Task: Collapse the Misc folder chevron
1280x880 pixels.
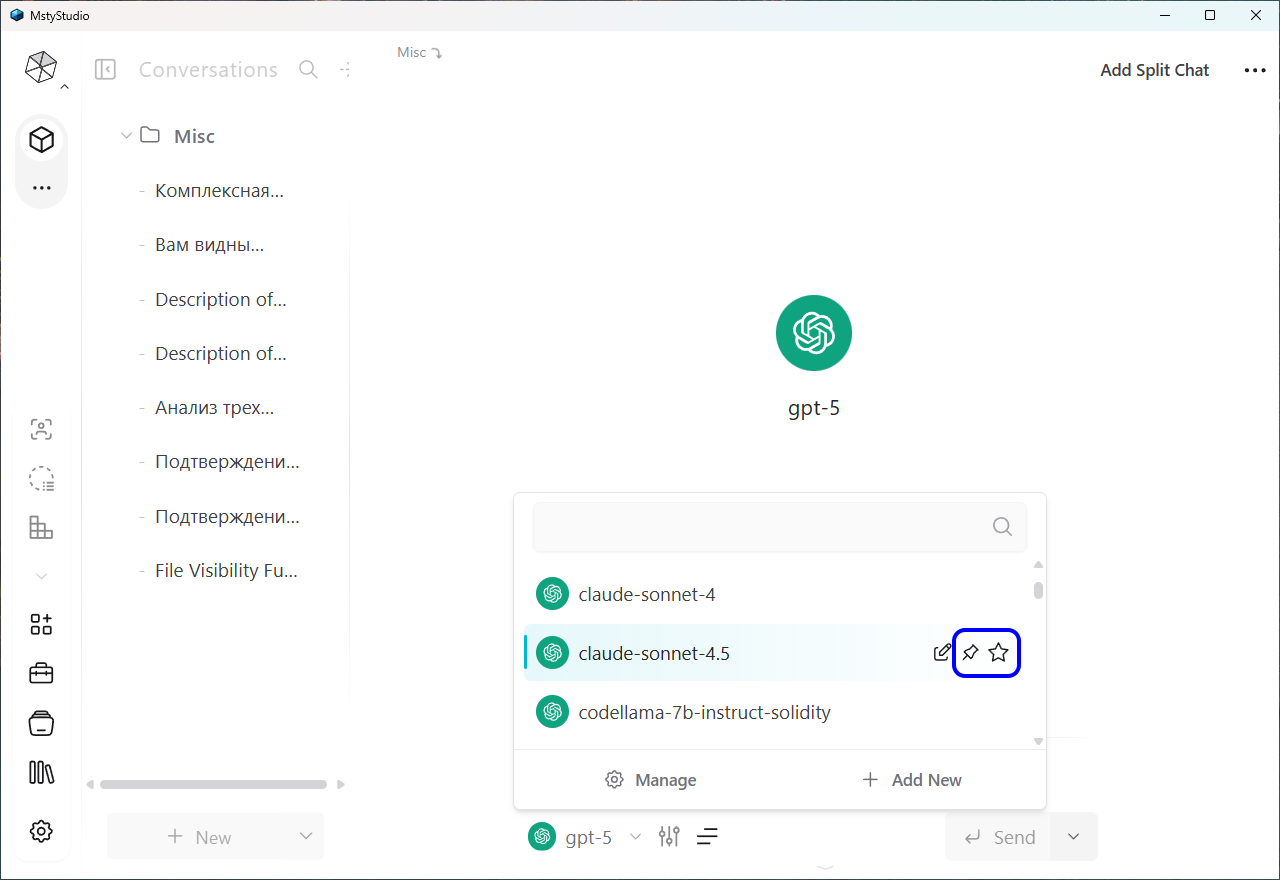Action: tap(126, 135)
